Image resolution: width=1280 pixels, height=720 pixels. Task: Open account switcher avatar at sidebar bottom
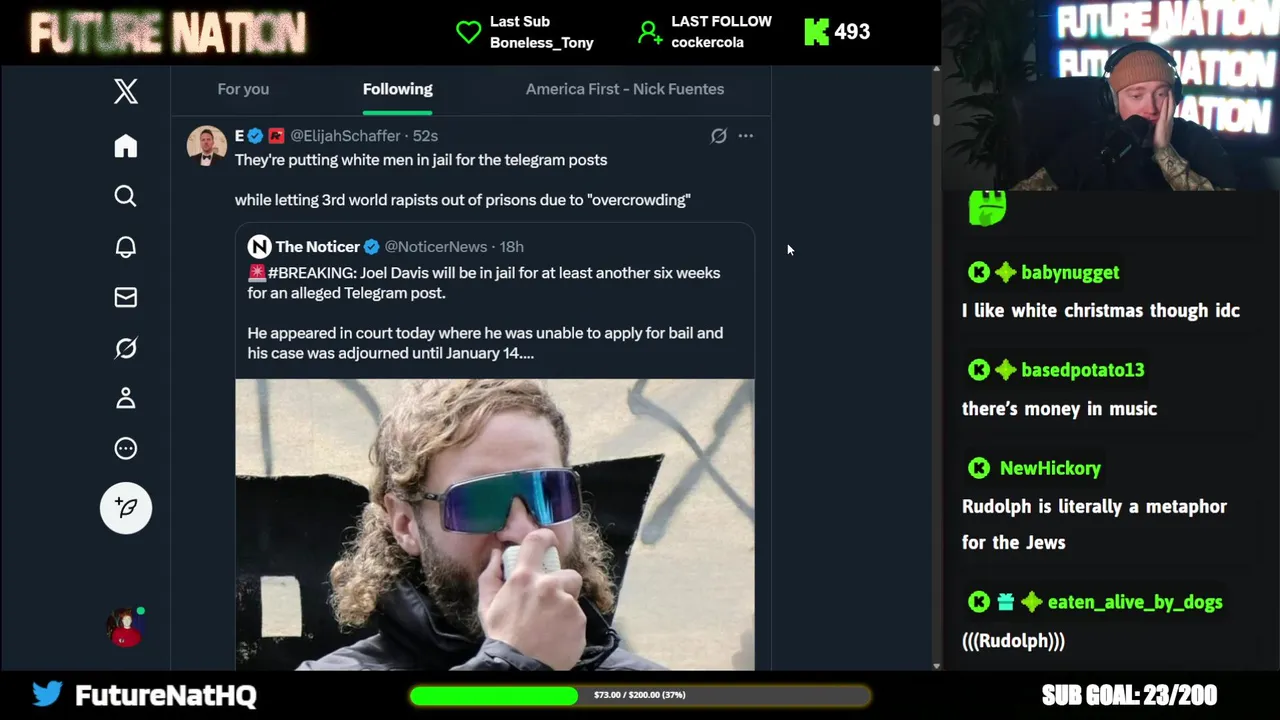tap(126, 627)
